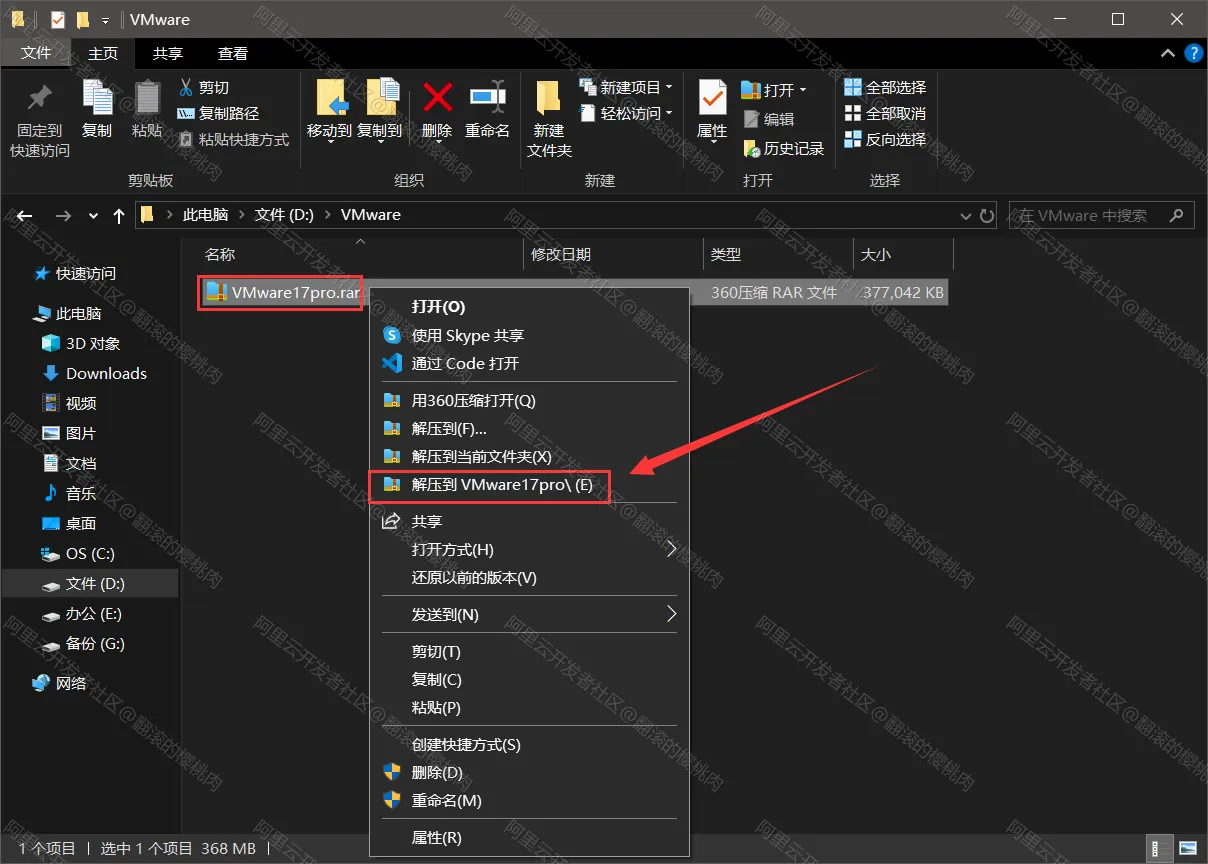Open 3D Objects (3D 对象) in sidebar
This screenshot has height=864, width=1208.
[x=81, y=343]
